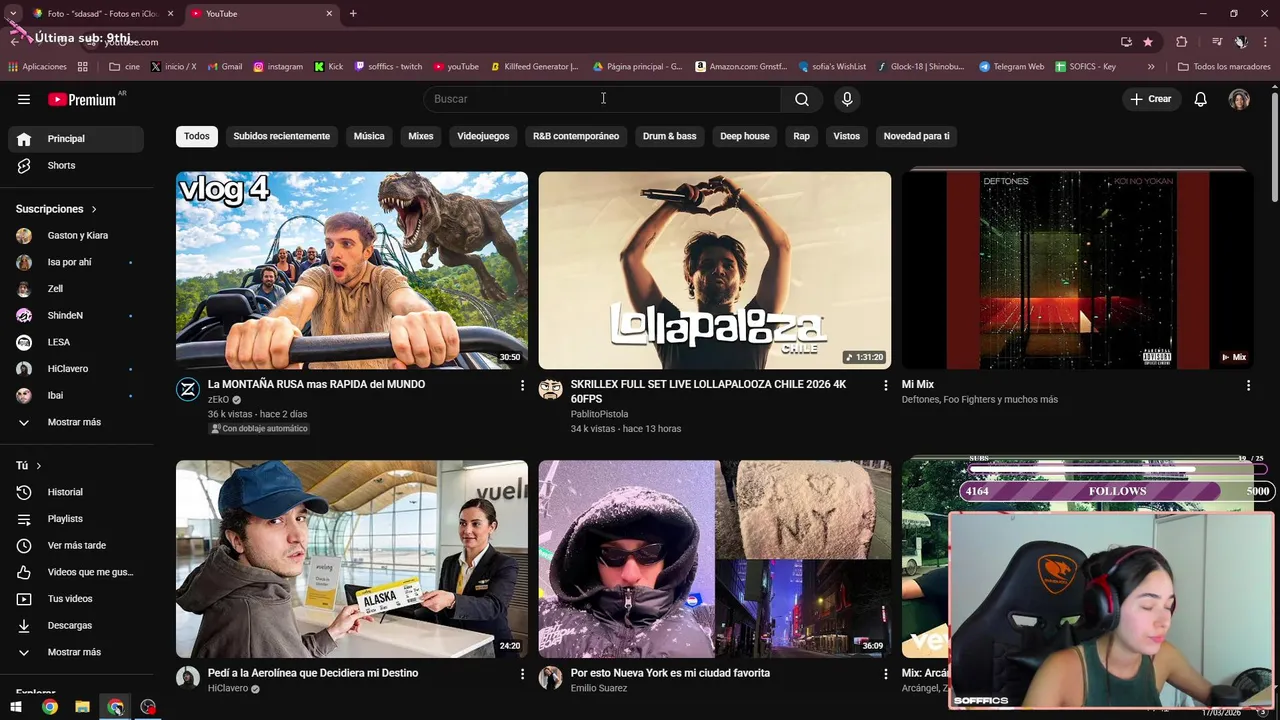The image size is (1280, 720).
Task: Click the bookmark star in address bar
Action: tap(1148, 42)
